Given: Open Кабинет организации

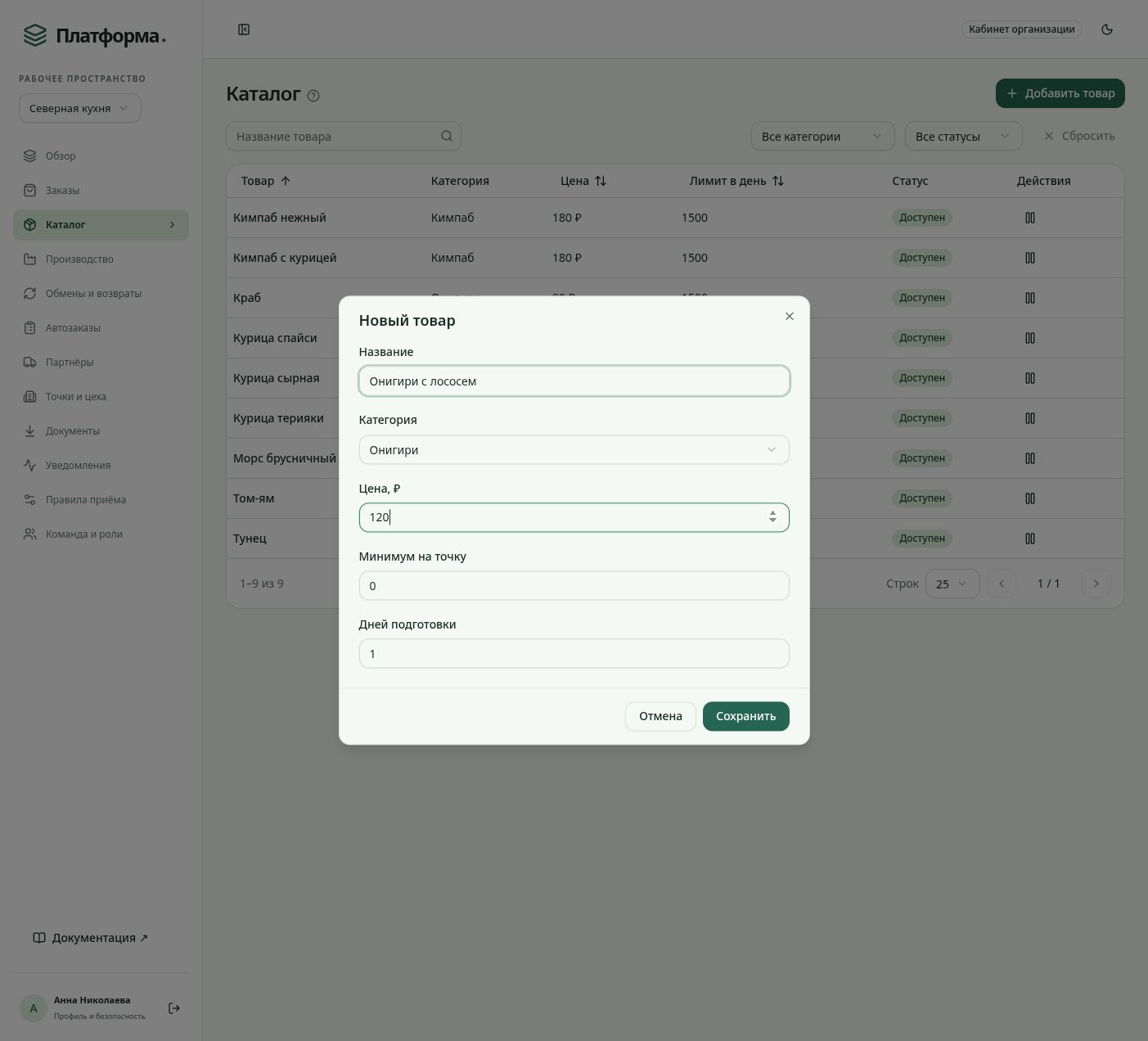Looking at the screenshot, I should point(1022,29).
